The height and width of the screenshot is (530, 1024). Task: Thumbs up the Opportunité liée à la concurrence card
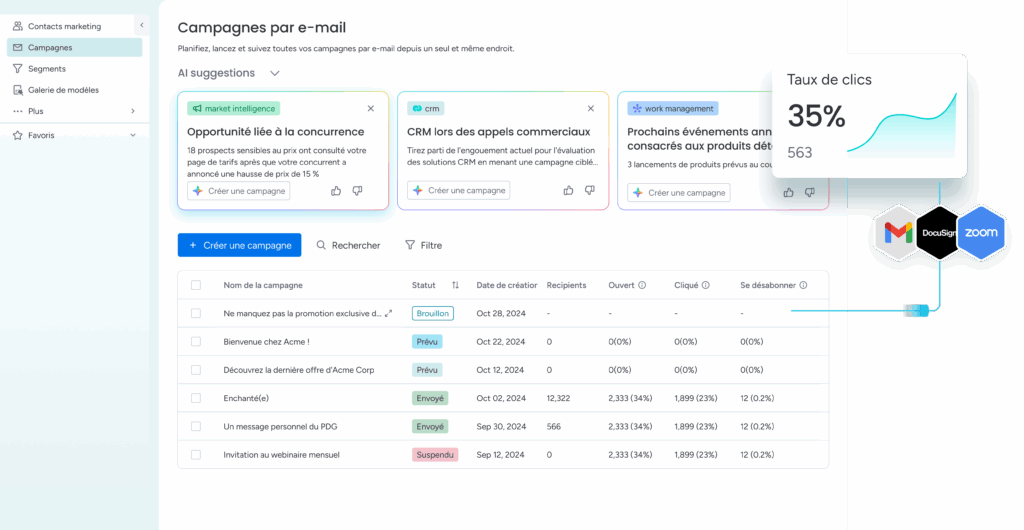(x=336, y=191)
